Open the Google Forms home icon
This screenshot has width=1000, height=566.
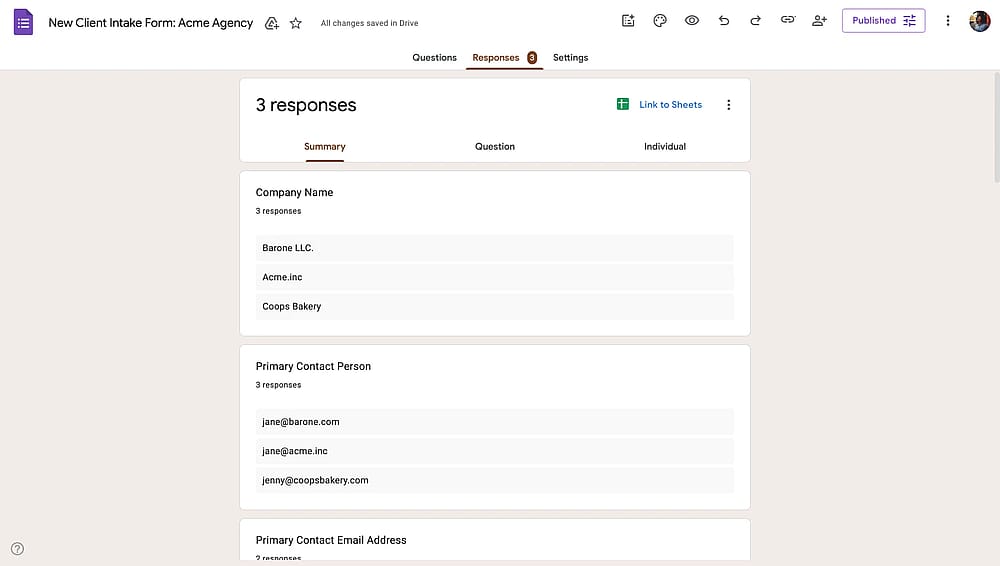coord(23,22)
